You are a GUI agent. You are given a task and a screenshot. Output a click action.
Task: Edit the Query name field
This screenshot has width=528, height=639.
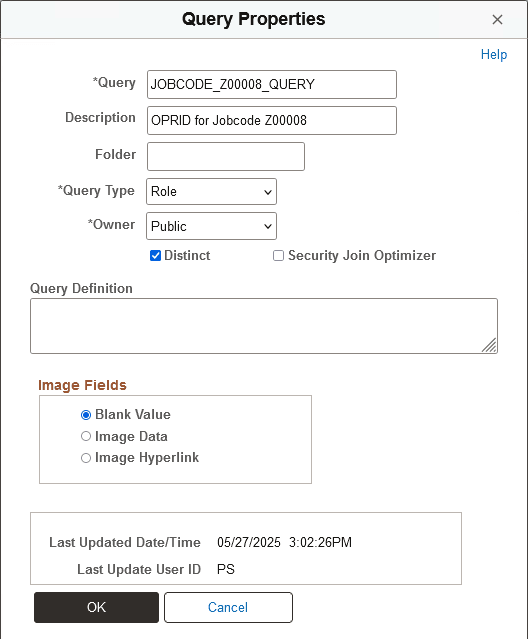(x=272, y=84)
